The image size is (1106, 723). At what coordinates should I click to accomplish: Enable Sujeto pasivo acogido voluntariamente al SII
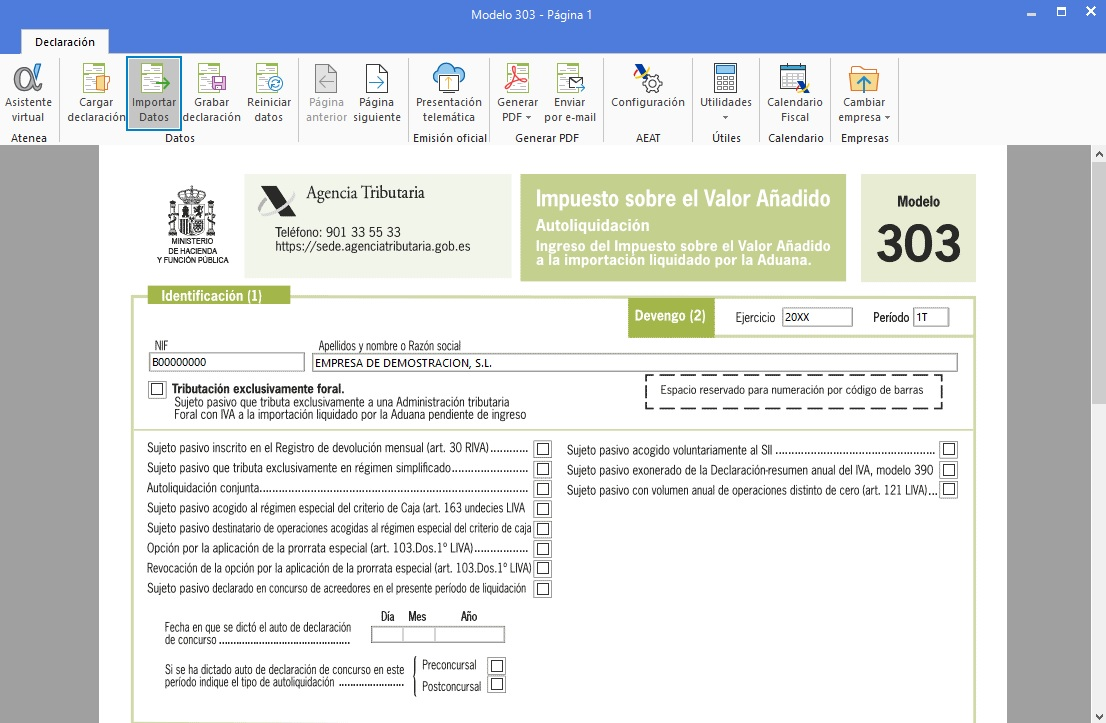coord(949,449)
